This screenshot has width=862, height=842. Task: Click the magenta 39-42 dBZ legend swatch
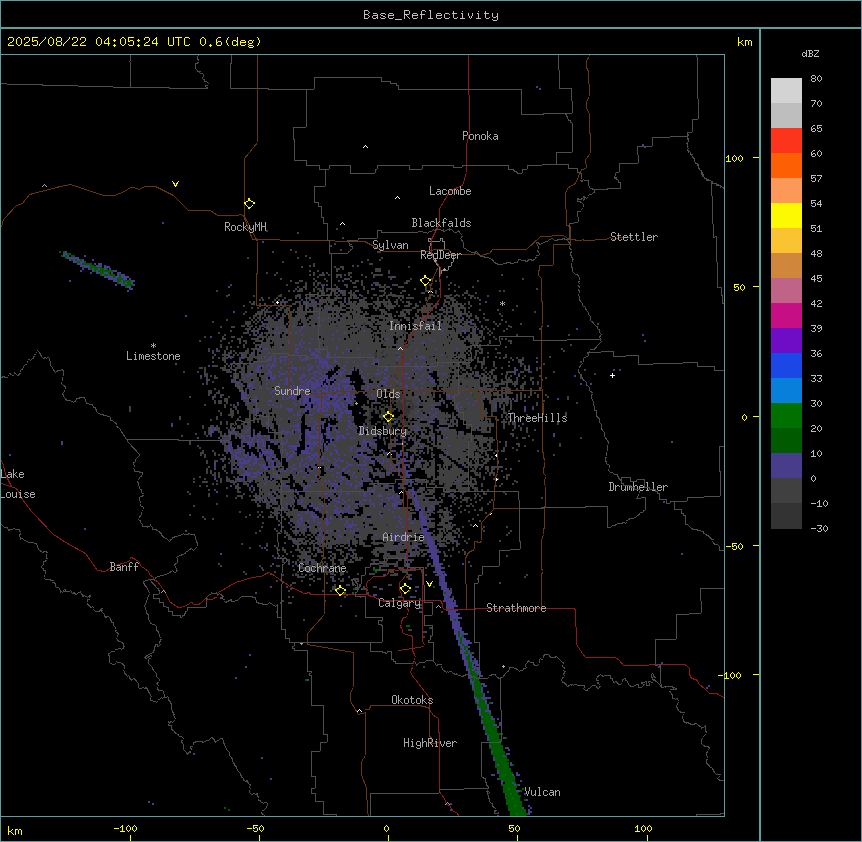(x=786, y=315)
